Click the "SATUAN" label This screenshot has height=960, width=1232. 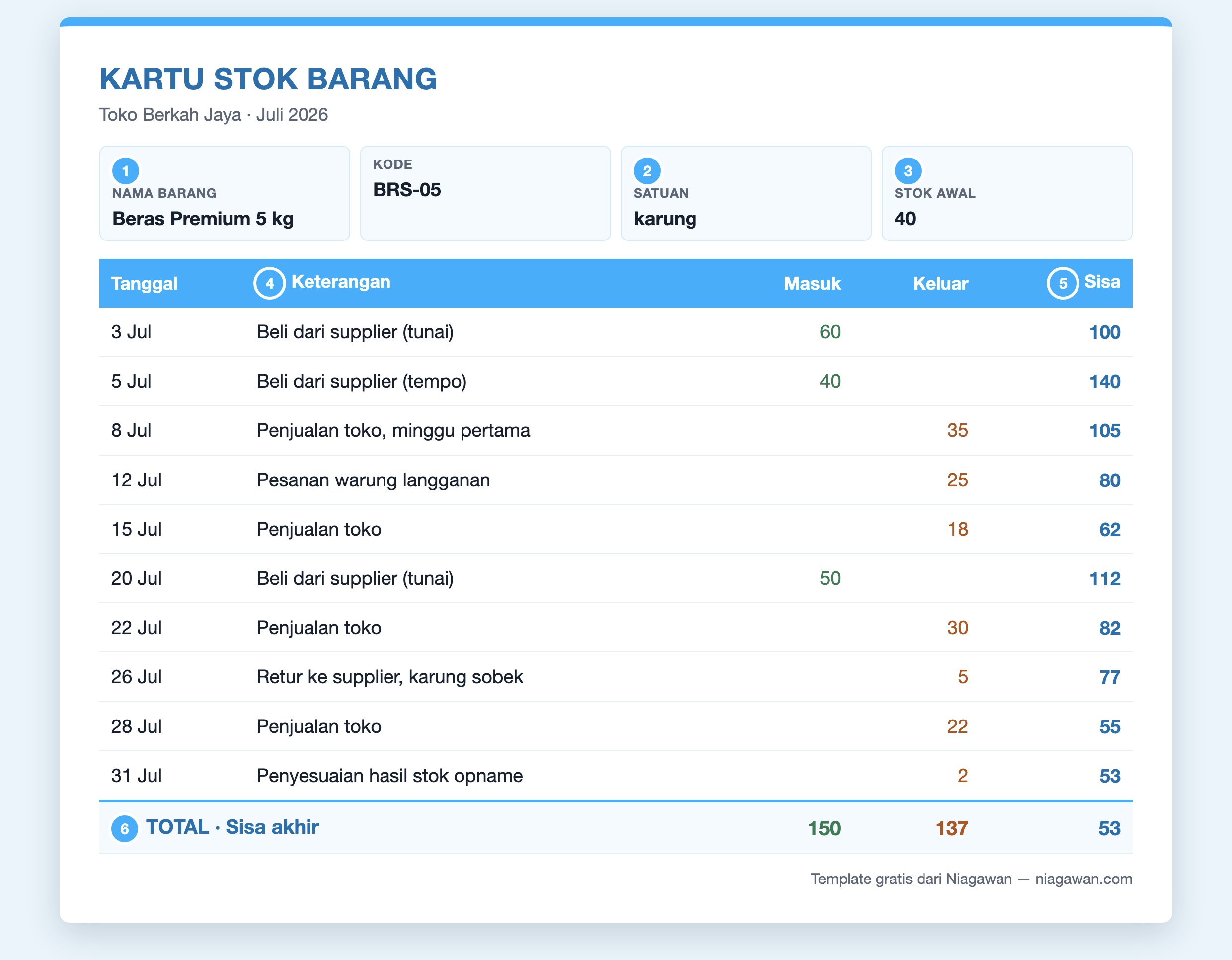[661, 193]
